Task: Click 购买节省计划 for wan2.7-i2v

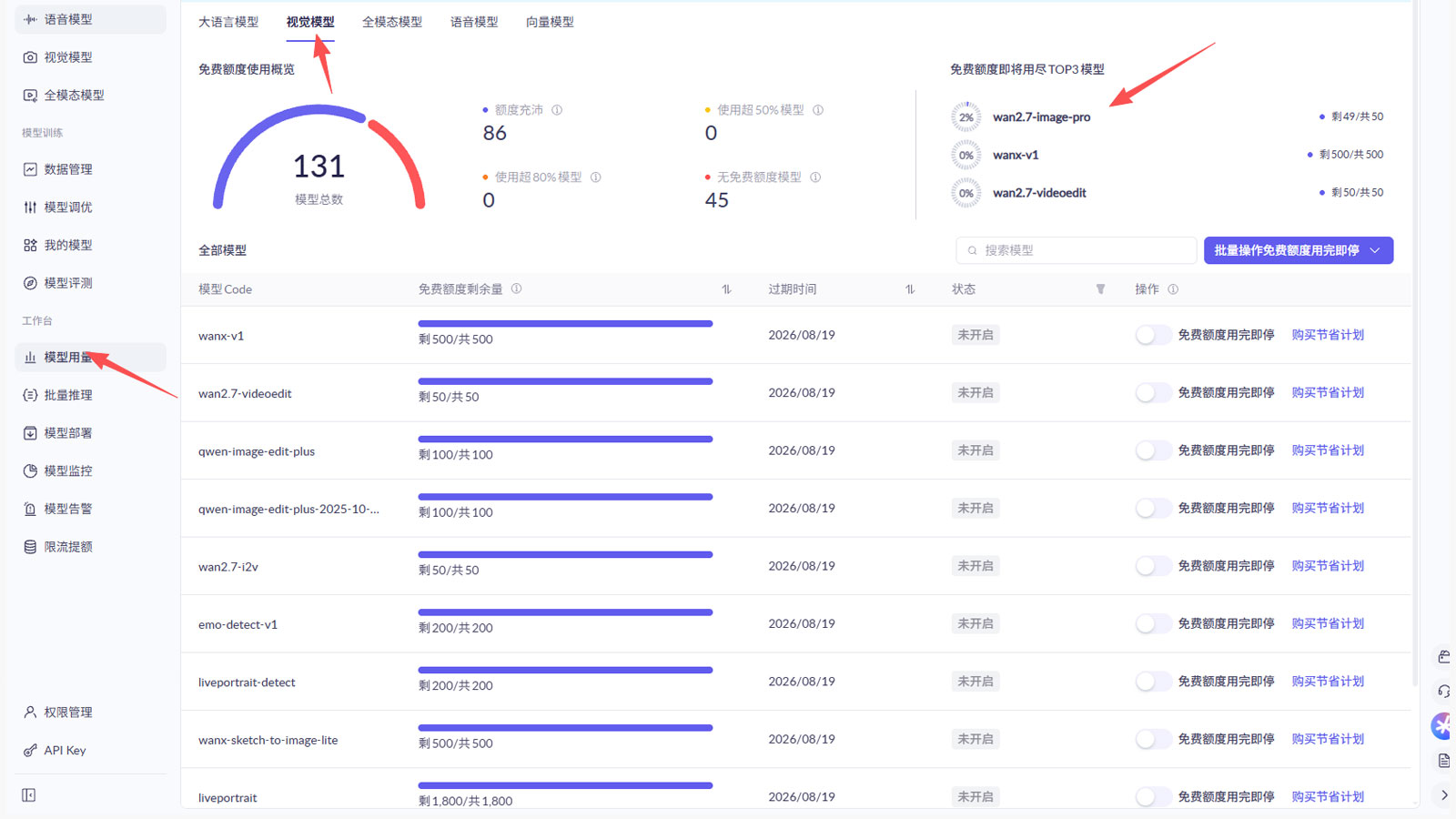Action: point(1328,566)
